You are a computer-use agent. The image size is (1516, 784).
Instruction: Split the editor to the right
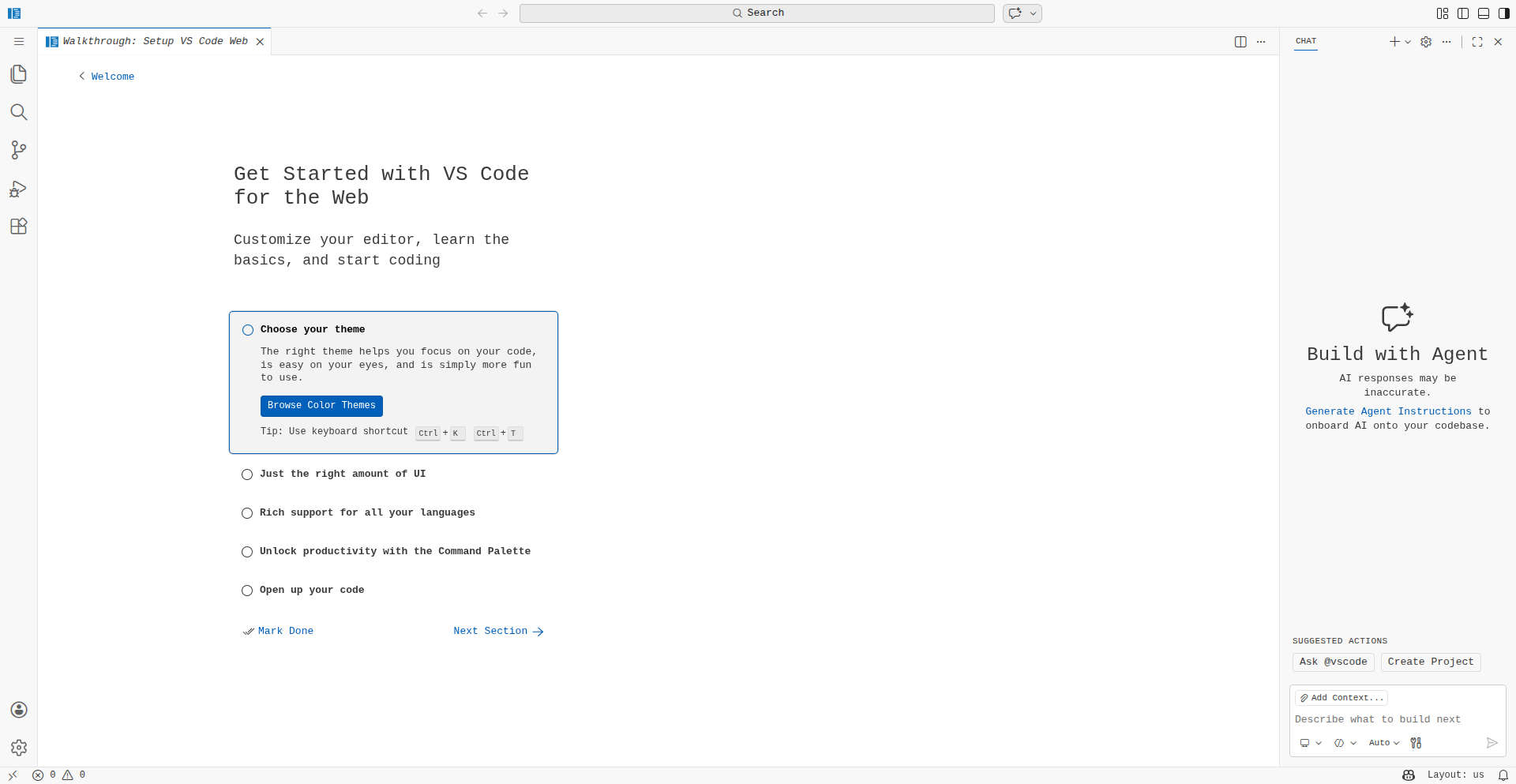click(1240, 42)
